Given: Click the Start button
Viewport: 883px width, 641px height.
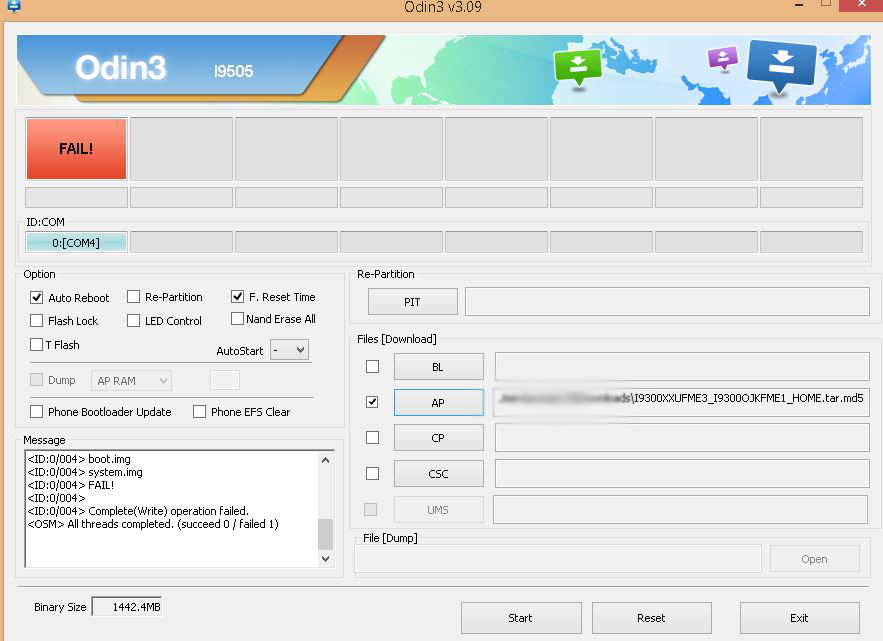Looking at the screenshot, I should [521, 618].
